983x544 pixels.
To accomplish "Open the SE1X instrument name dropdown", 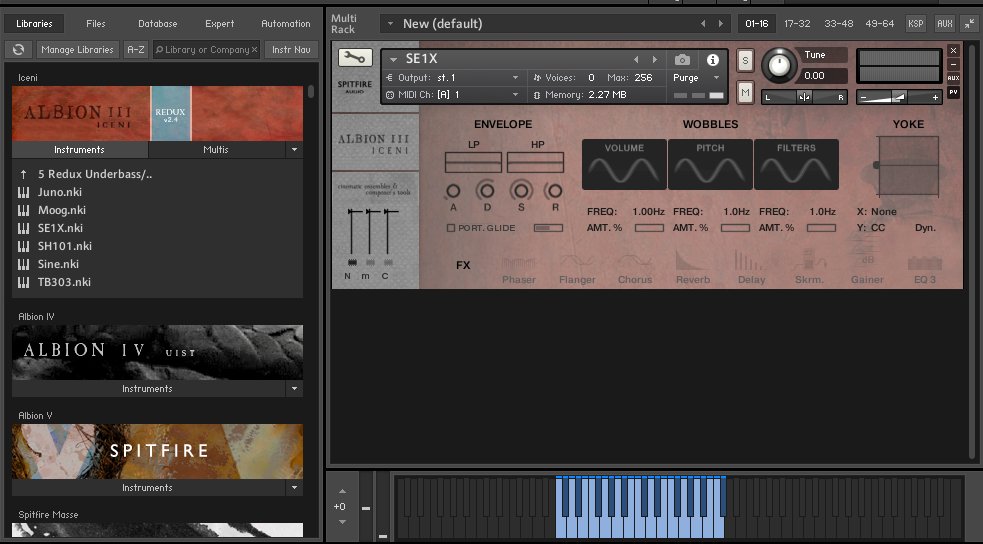I will (394, 60).
